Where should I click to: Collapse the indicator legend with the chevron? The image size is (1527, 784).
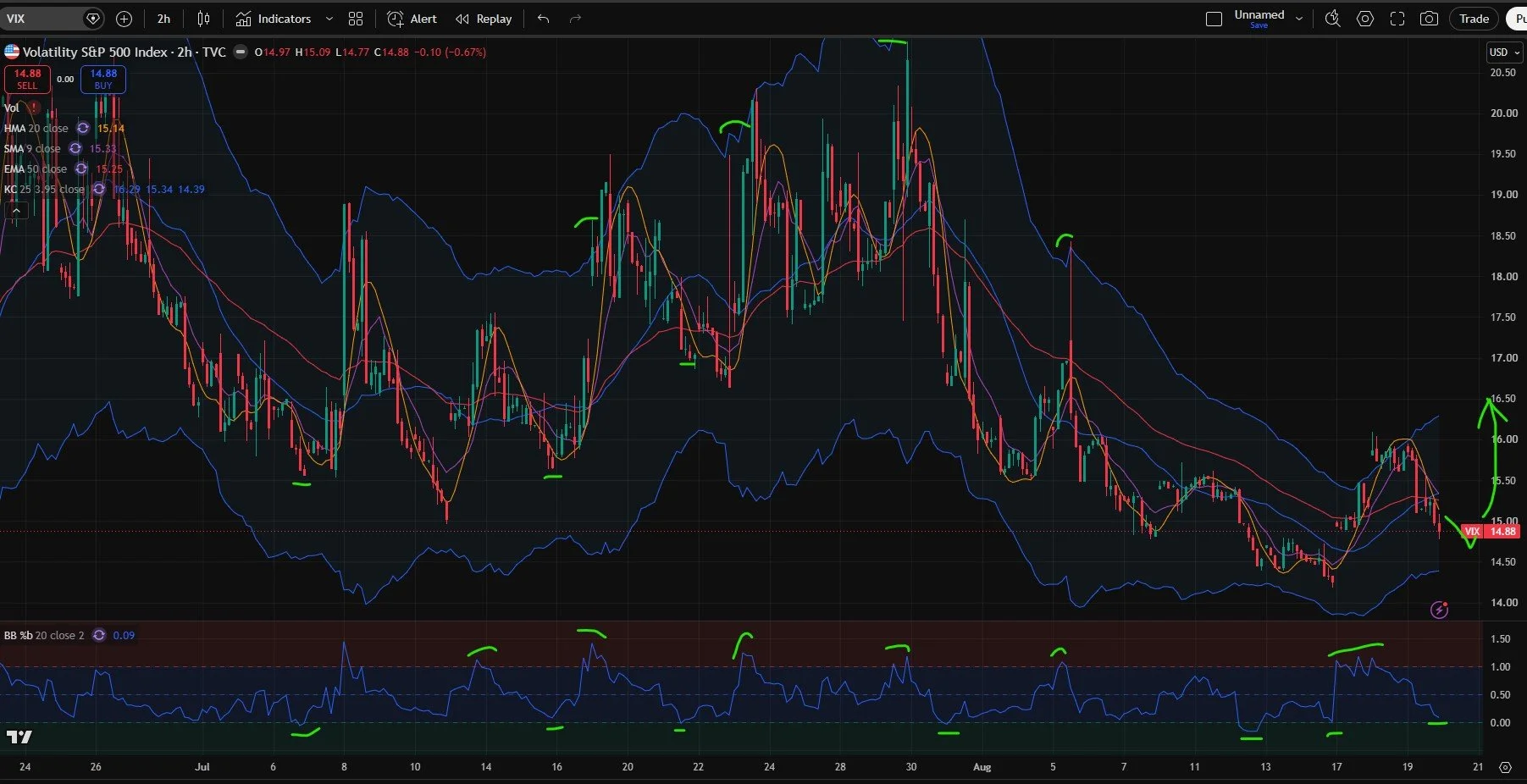pyautogui.click(x=16, y=210)
